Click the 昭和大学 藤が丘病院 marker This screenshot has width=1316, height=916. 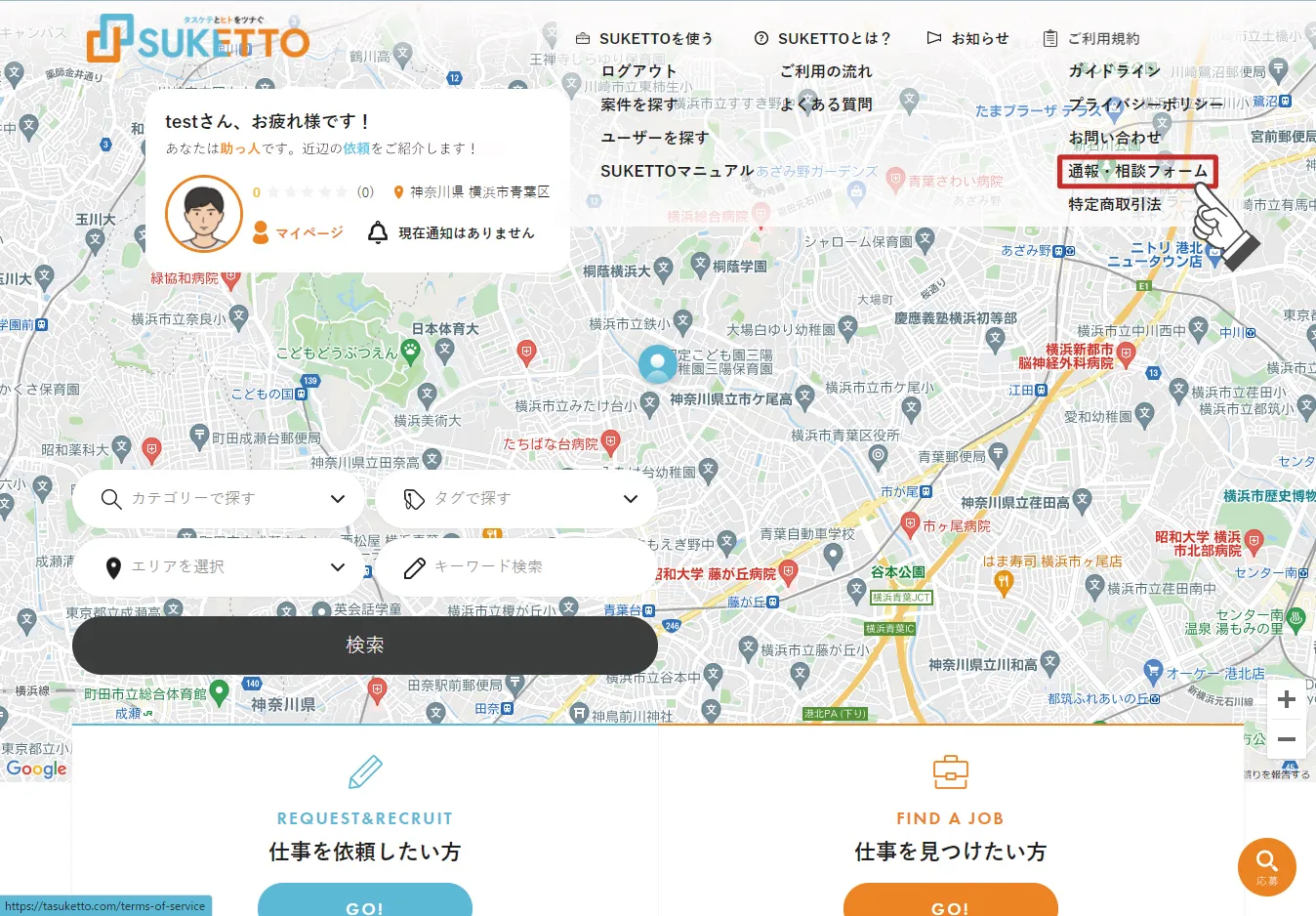click(789, 572)
